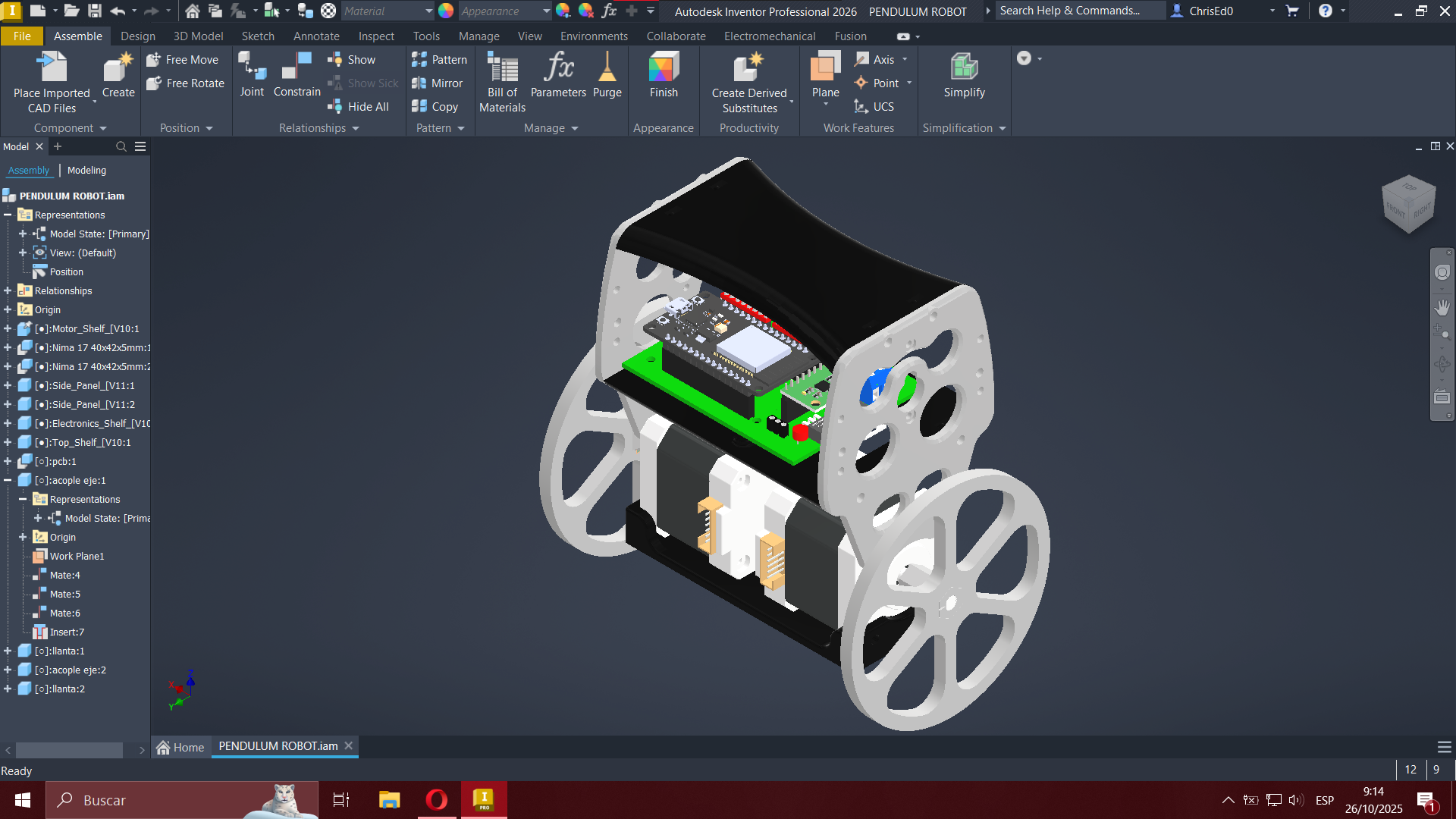Switch to the 3D Model ribbon tab

coord(198,36)
